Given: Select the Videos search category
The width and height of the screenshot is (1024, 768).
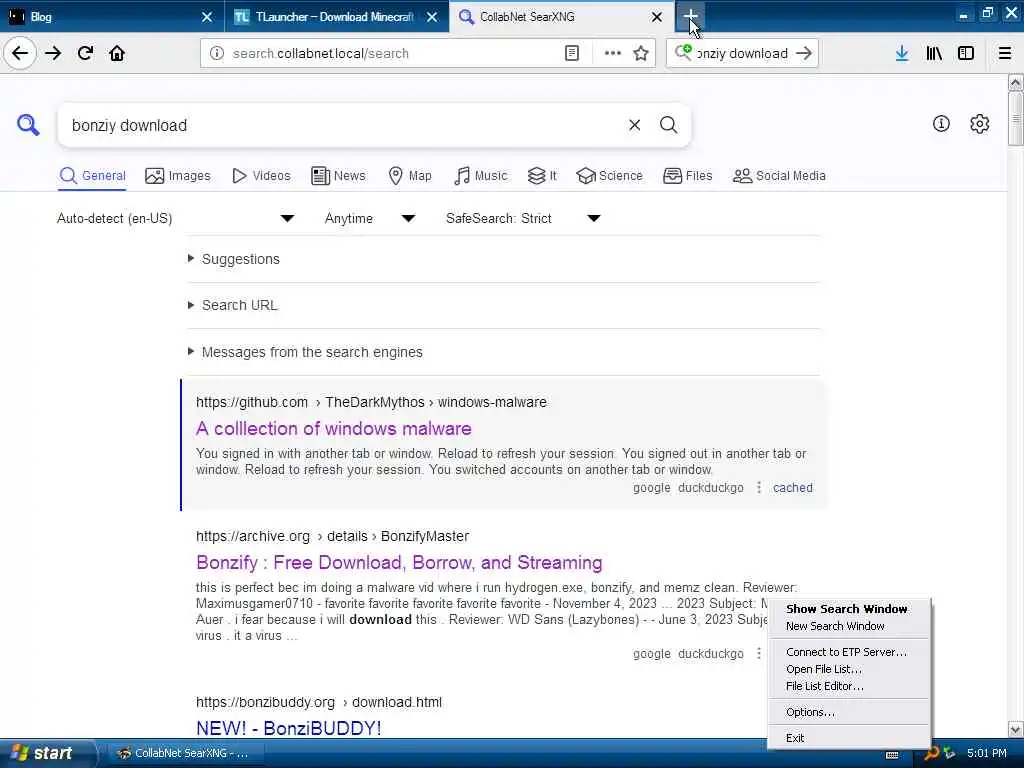Looking at the screenshot, I should pos(261,176).
